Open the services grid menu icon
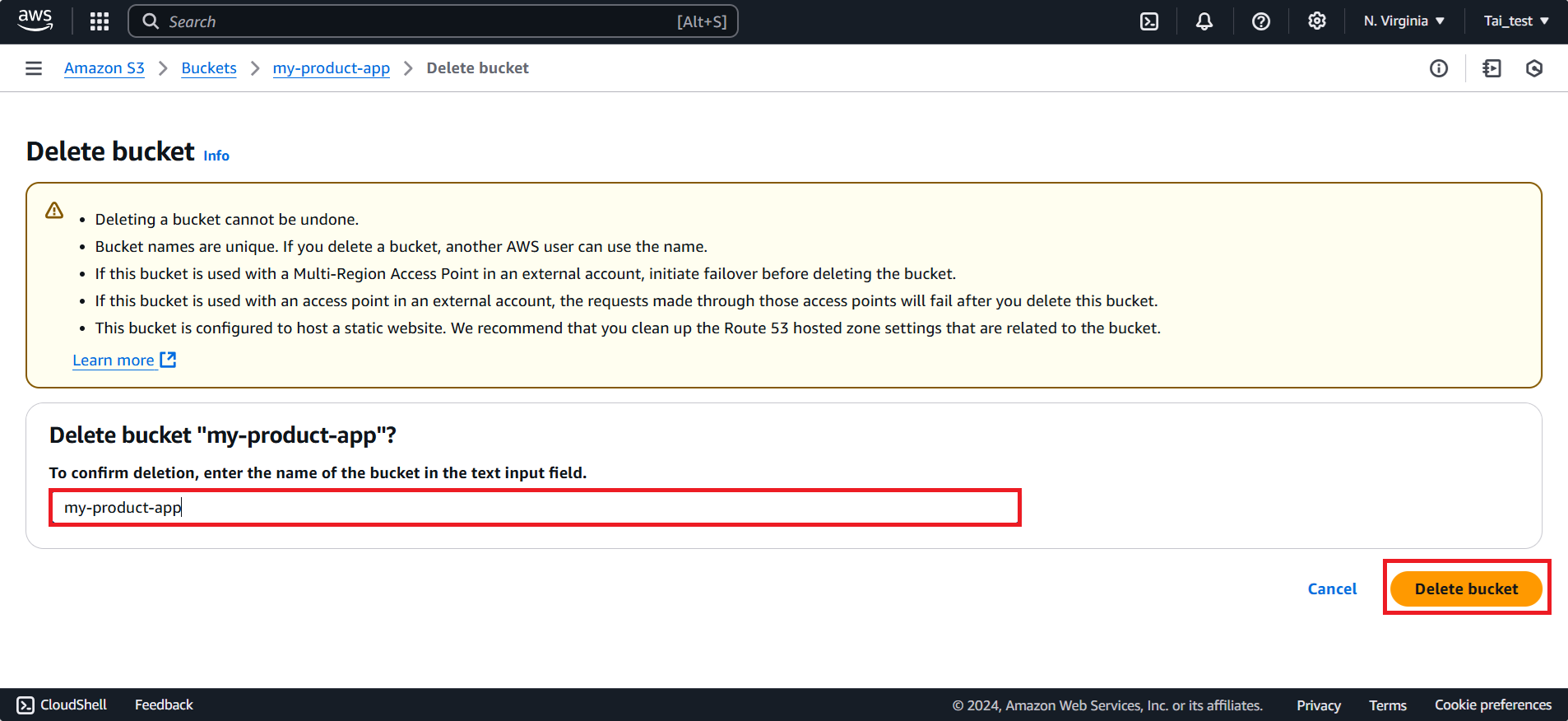The image size is (1568, 721). [x=100, y=21]
